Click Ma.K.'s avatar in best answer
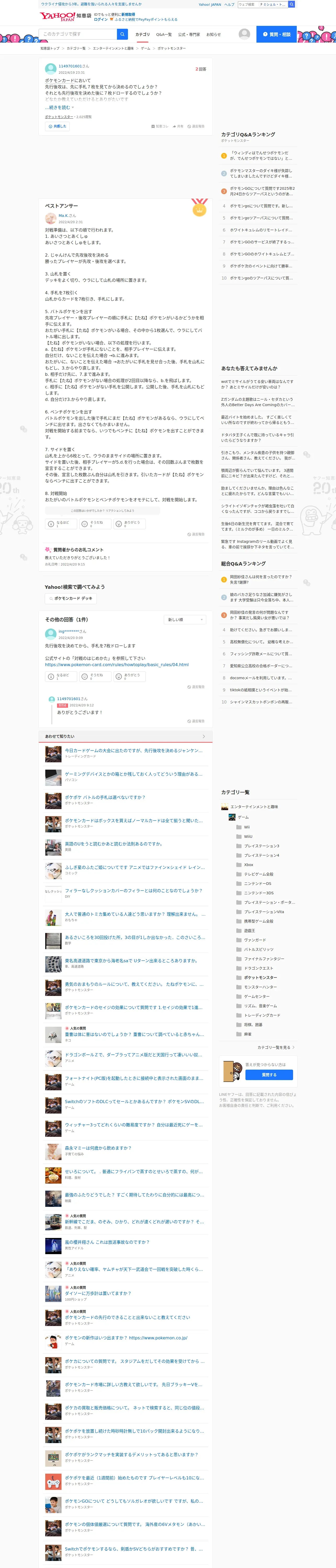The image size is (336, 1568). click(51, 218)
